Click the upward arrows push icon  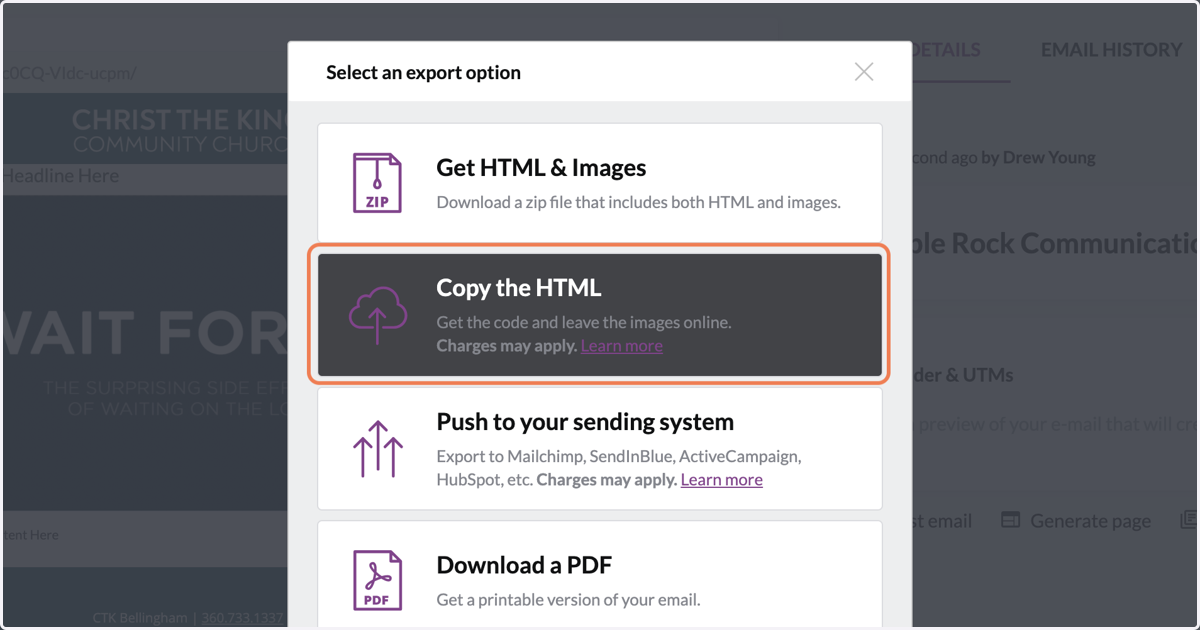coord(377,448)
